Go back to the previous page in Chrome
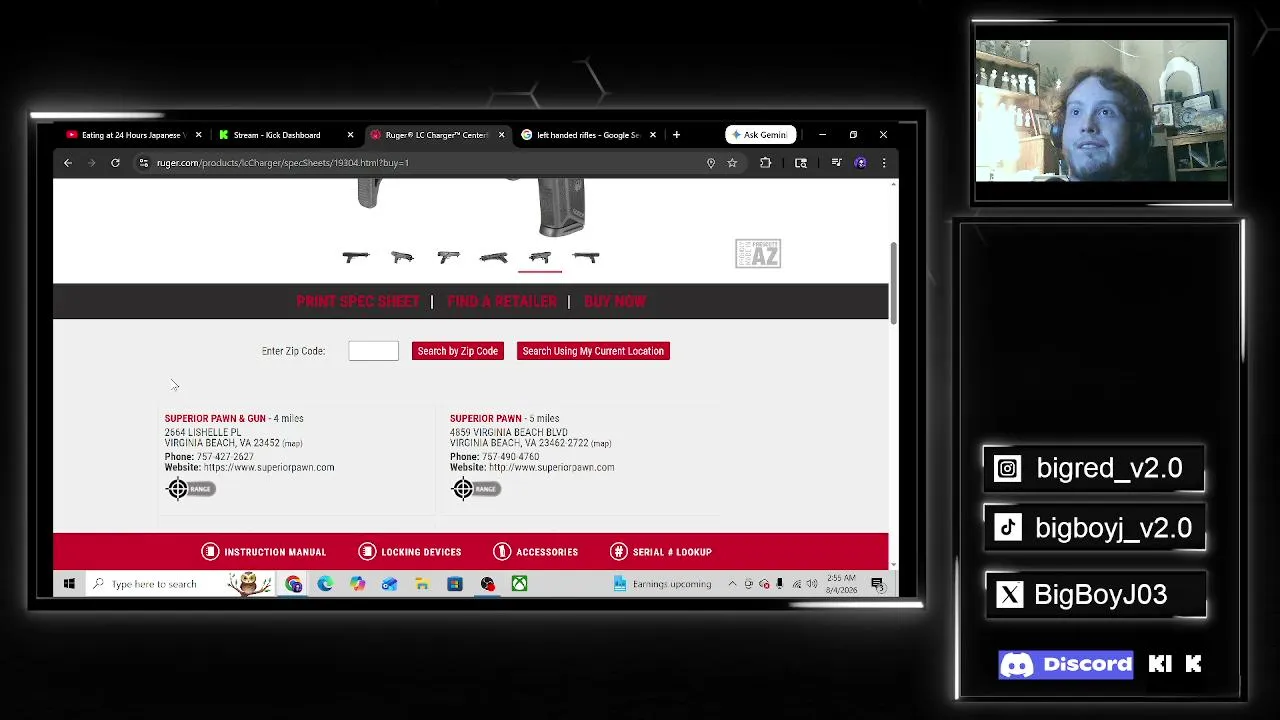This screenshot has width=1280, height=720. pos(68,163)
